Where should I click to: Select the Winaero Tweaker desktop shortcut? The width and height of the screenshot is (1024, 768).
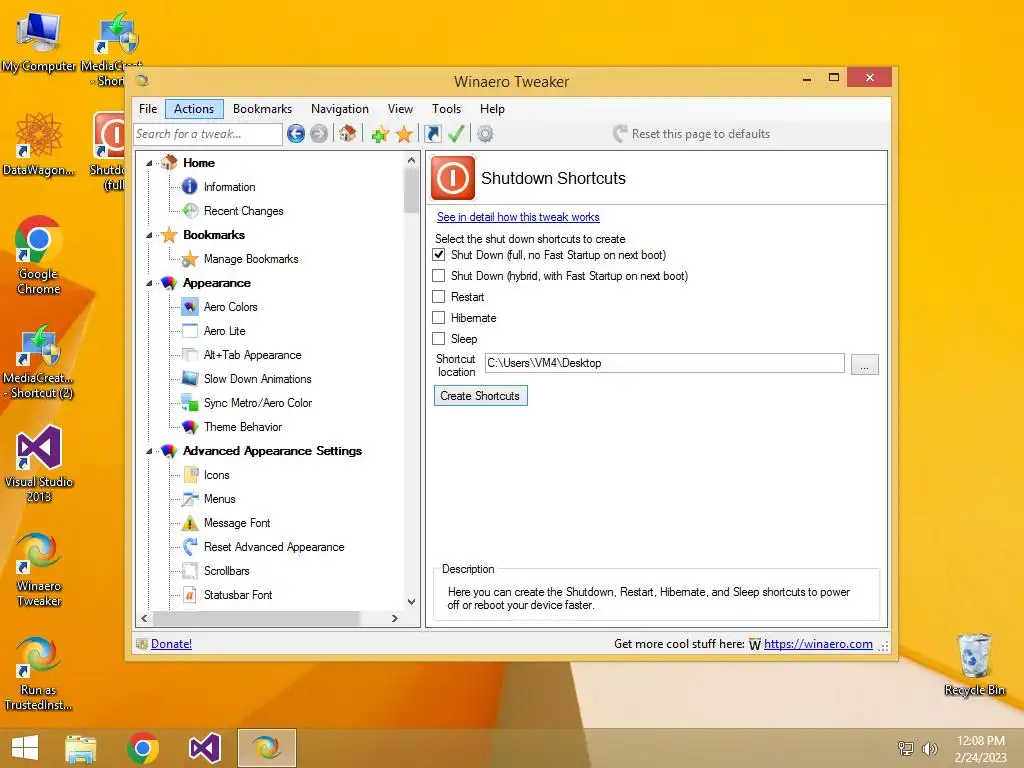[x=39, y=569]
